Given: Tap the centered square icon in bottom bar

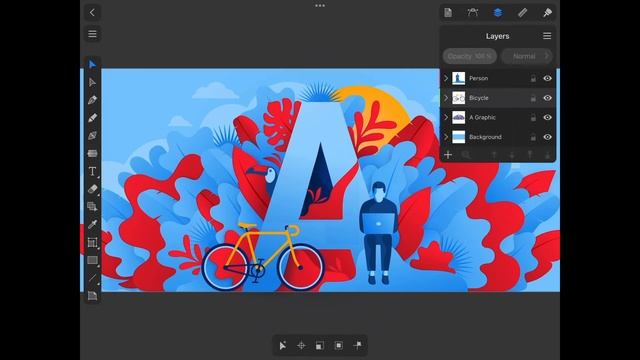Looking at the screenshot, I should click(x=338, y=345).
